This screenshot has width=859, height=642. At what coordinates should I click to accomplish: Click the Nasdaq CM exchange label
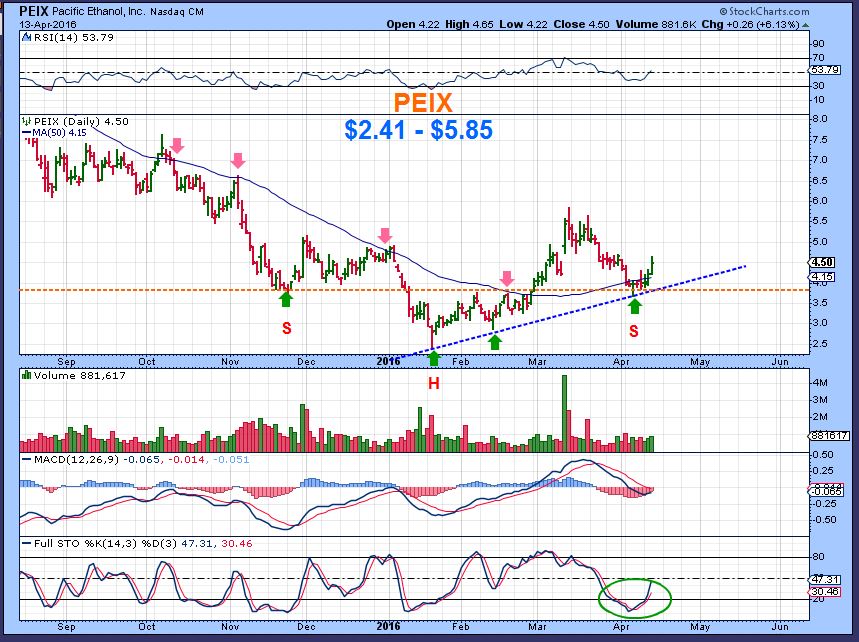[176, 12]
